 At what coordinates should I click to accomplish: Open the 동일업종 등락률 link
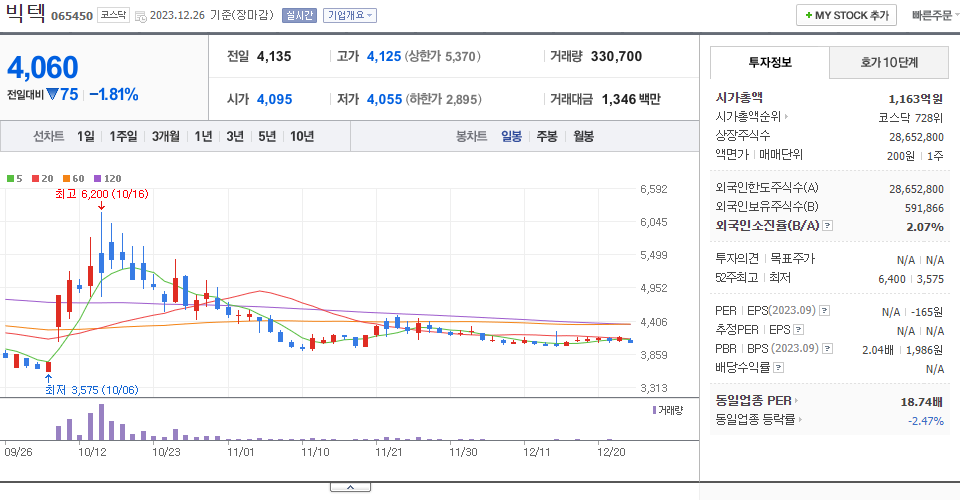(x=758, y=419)
